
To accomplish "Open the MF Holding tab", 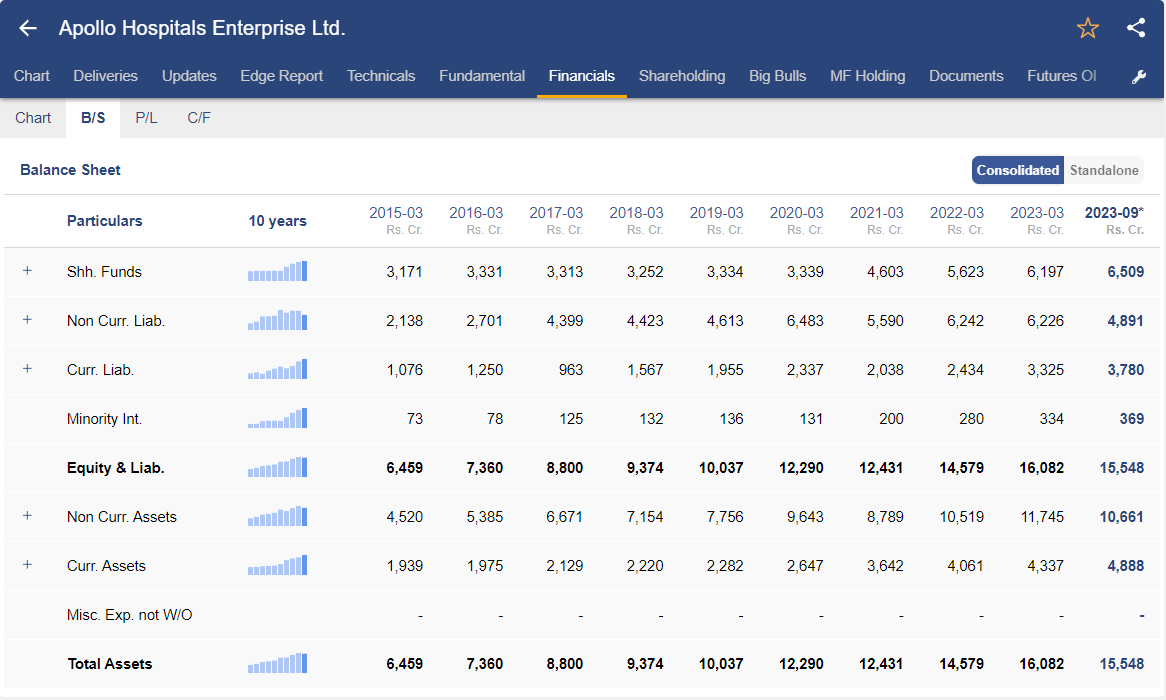I will (x=867, y=76).
